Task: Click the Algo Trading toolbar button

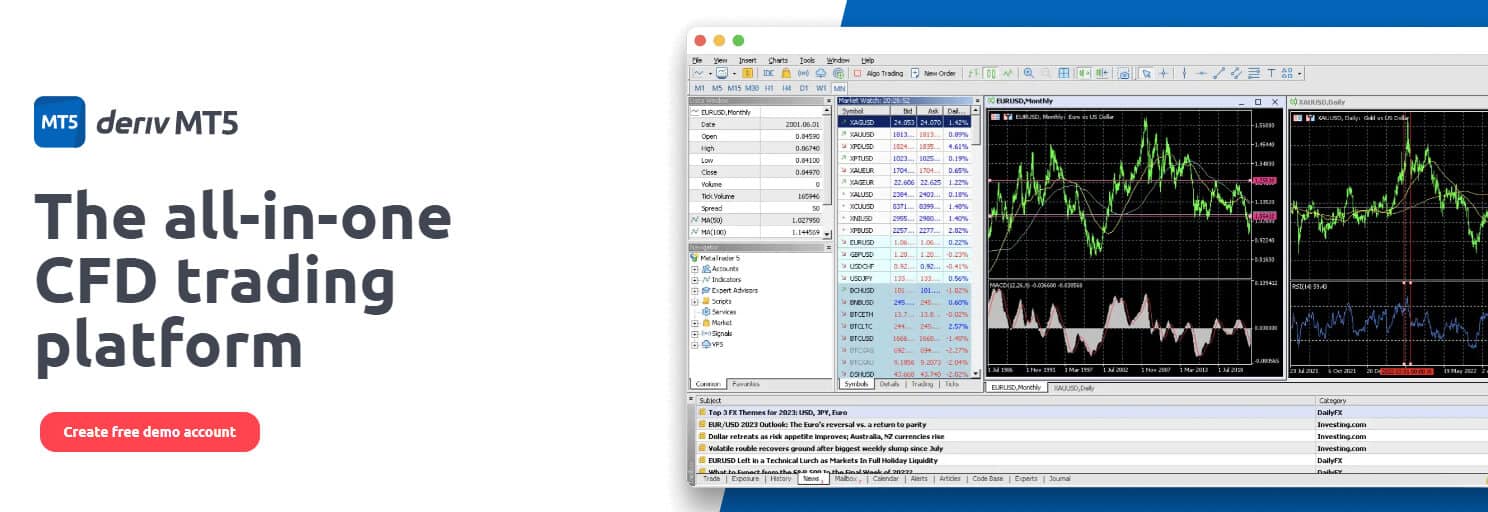Action: point(878,73)
